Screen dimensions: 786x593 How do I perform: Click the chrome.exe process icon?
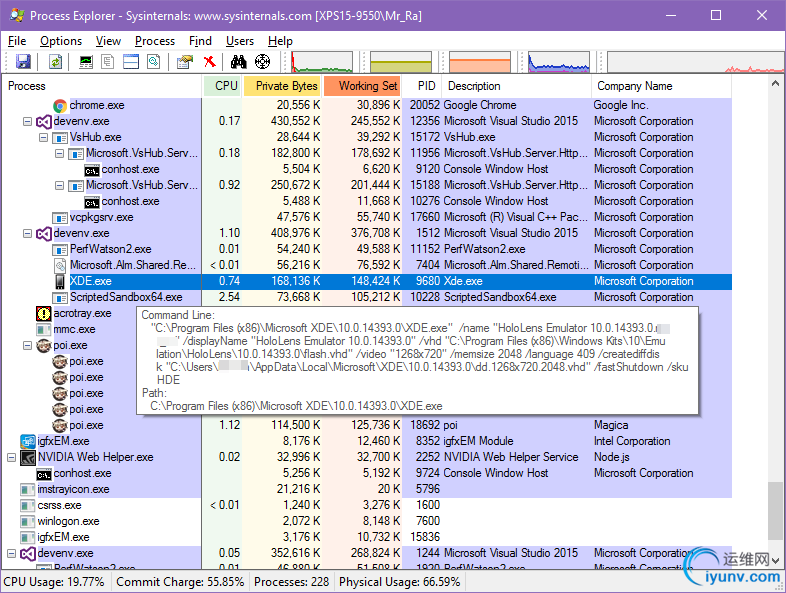pos(60,105)
